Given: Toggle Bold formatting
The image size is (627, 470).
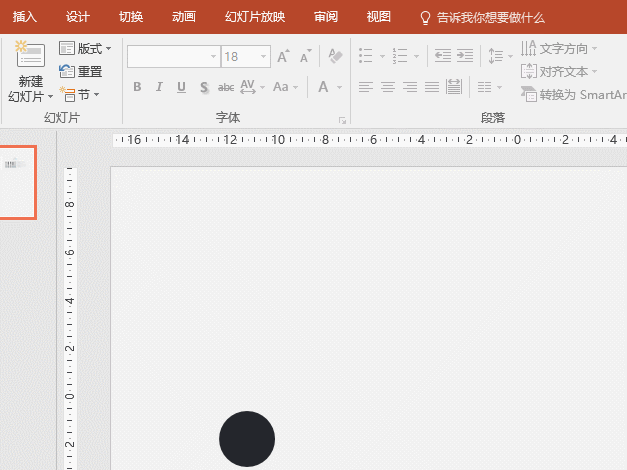Looking at the screenshot, I should point(137,87).
